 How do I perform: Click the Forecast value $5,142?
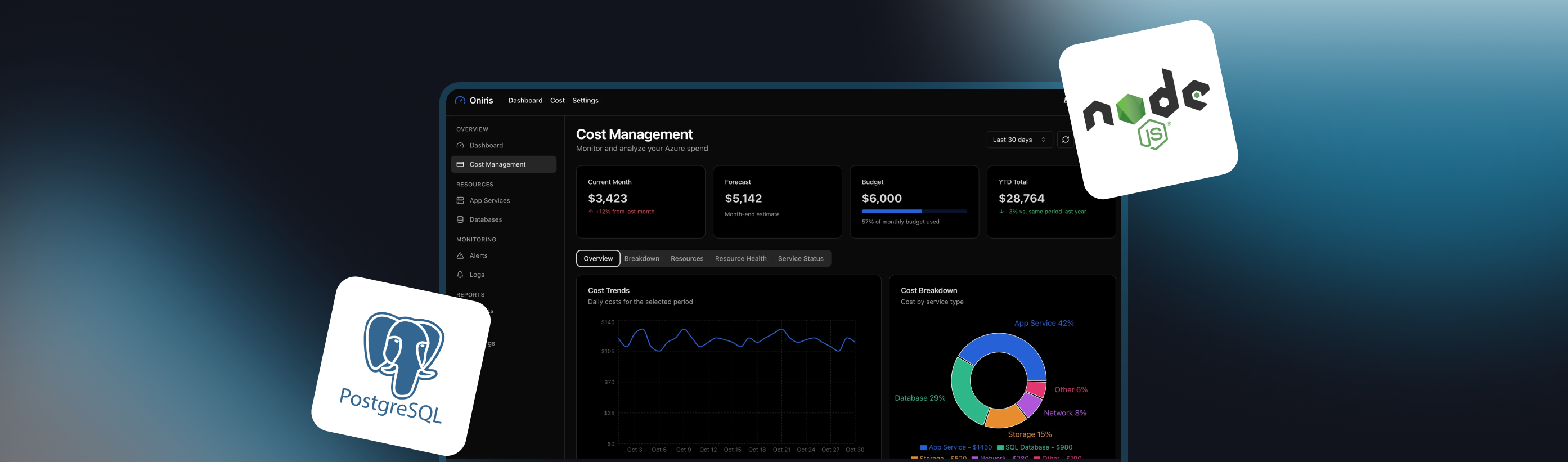point(743,199)
